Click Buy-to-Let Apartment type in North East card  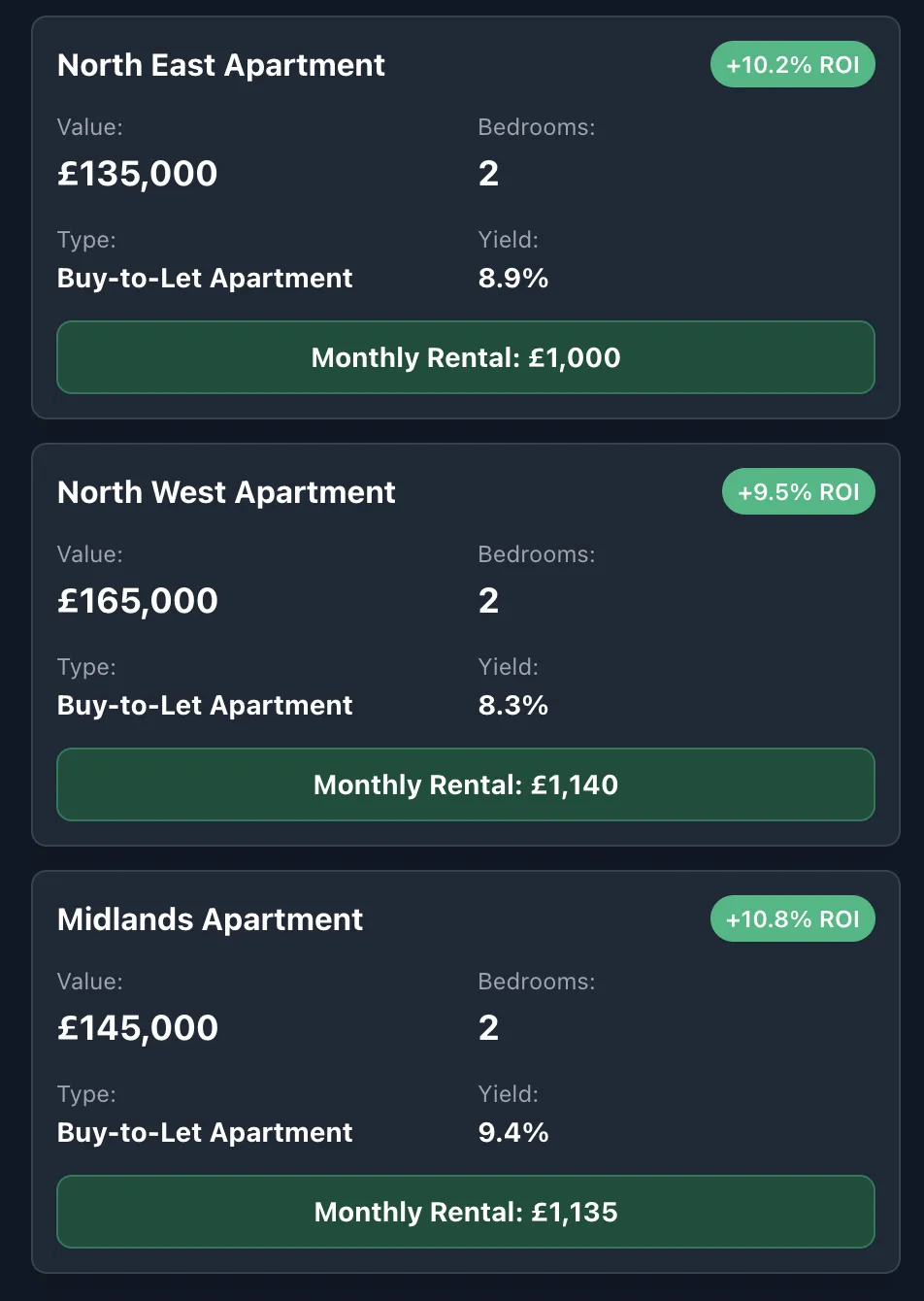coord(205,279)
